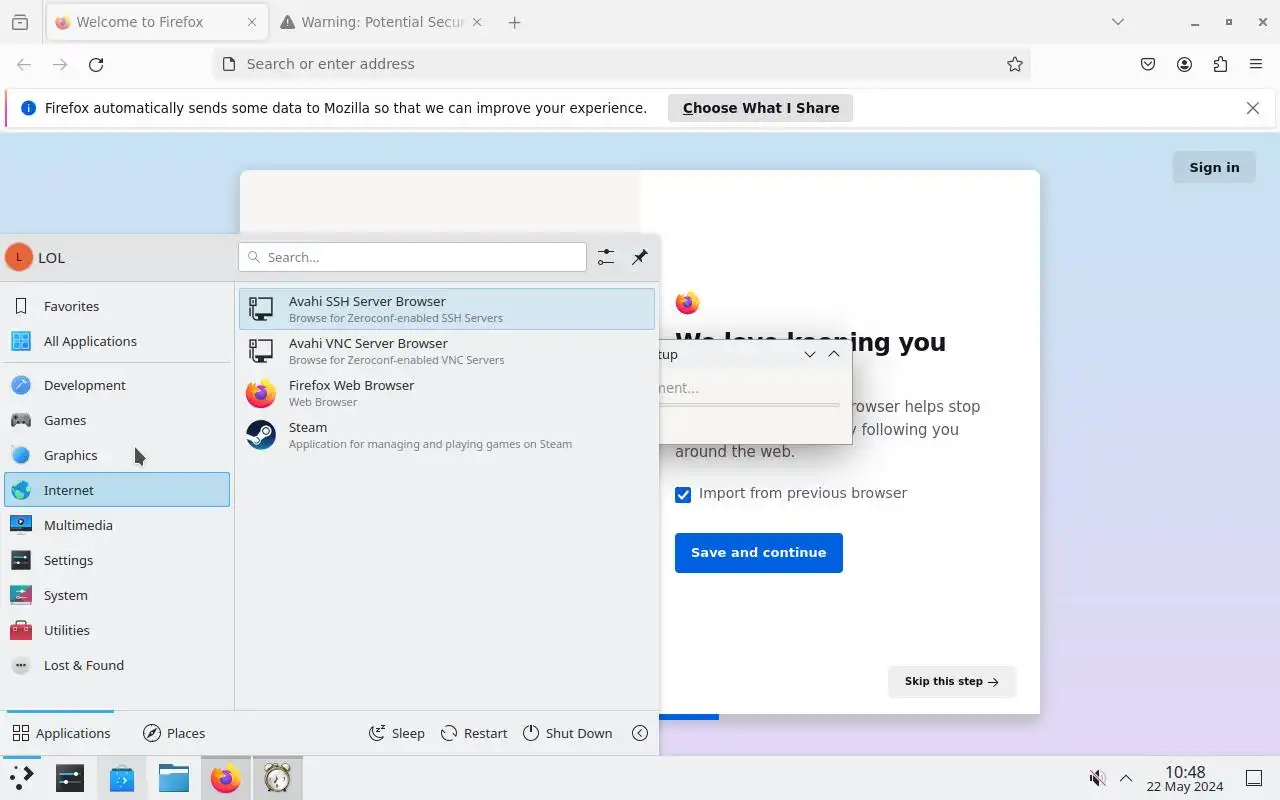1280x800 pixels.
Task: Close the Welcome to Firefox tab
Action: [251, 22]
